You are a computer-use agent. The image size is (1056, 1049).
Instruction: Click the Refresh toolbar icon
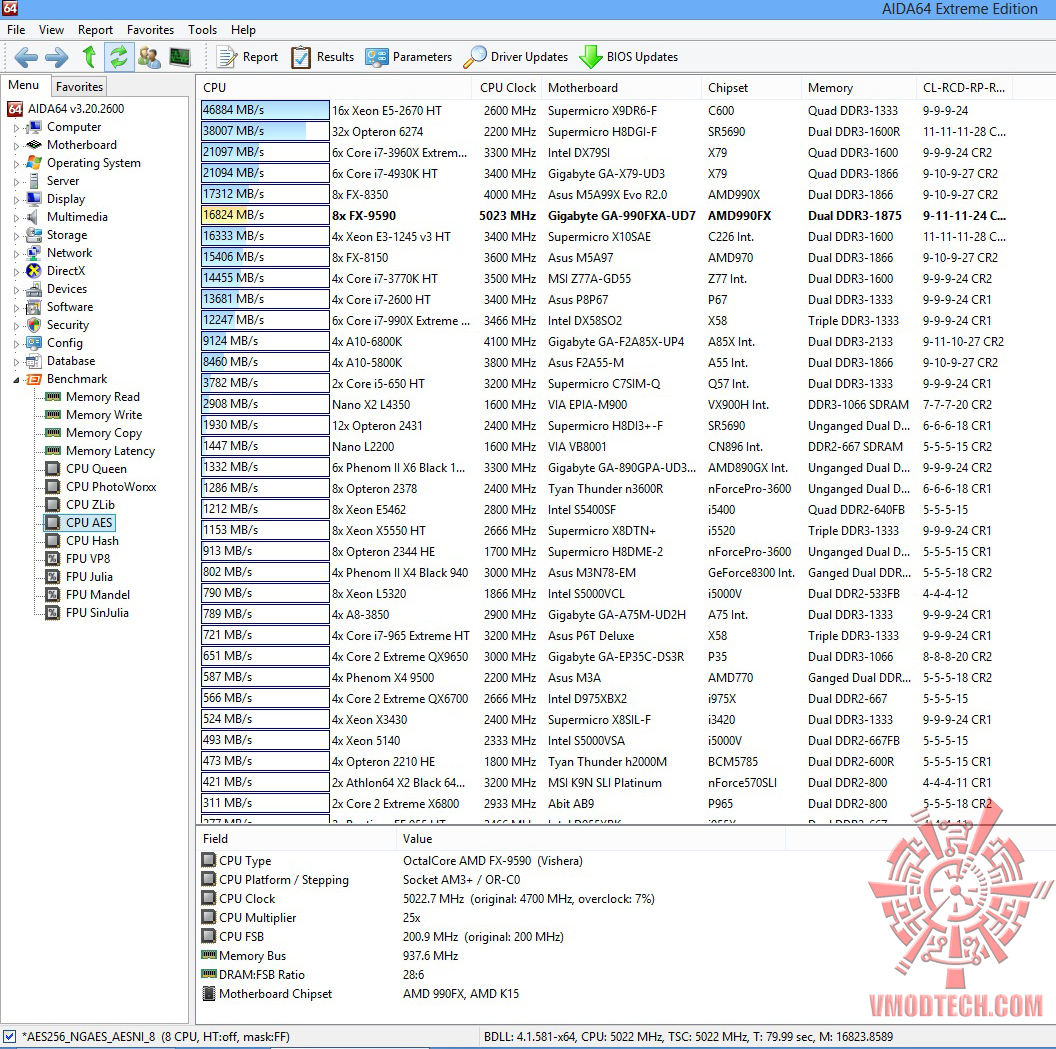pyautogui.click(x=119, y=57)
